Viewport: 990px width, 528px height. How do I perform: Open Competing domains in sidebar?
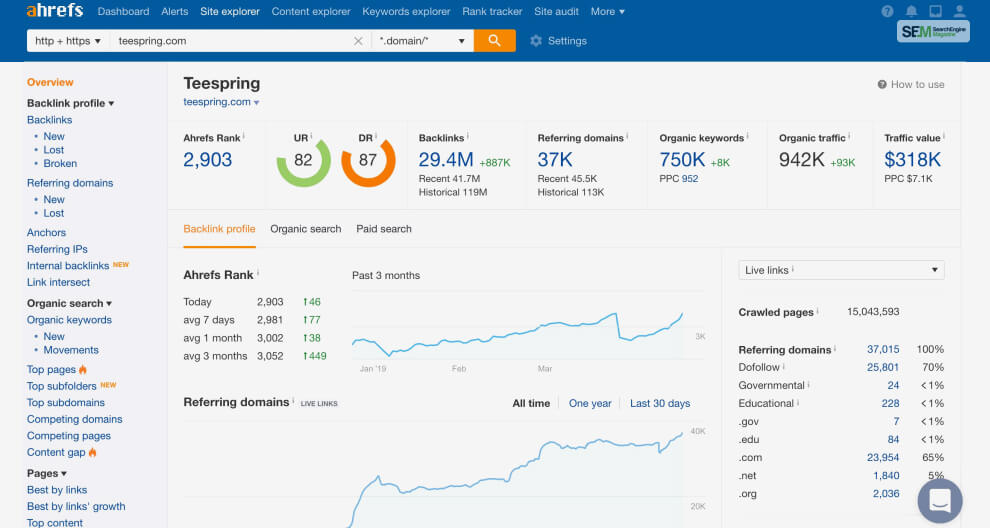pyautogui.click(x=75, y=419)
